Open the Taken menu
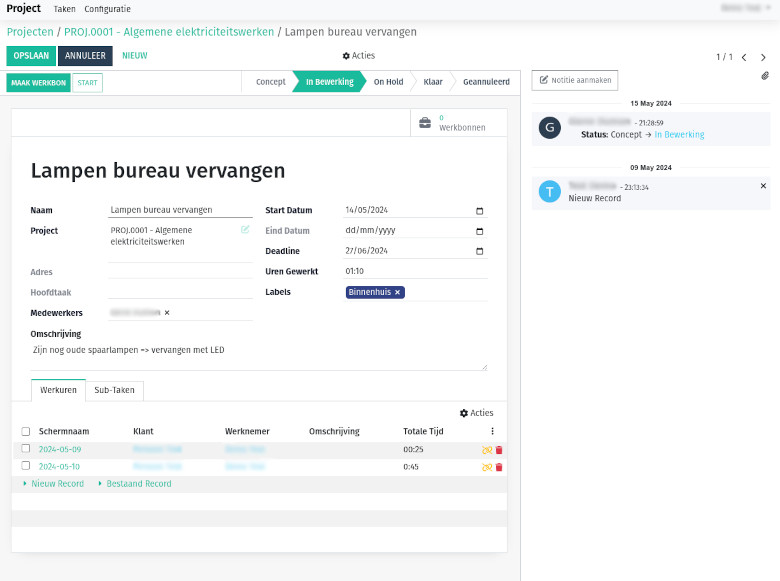780x581 pixels. click(x=65, y=9)
